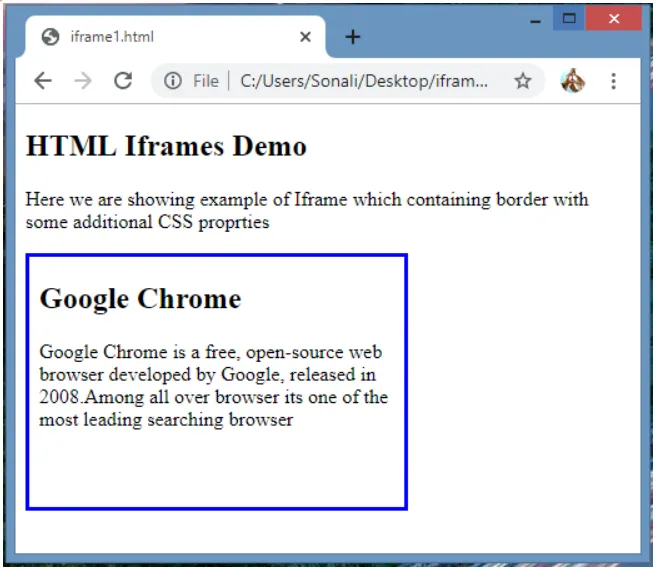Click the forward navigation arrow
The image size is (657, 570).
point(83,80)
